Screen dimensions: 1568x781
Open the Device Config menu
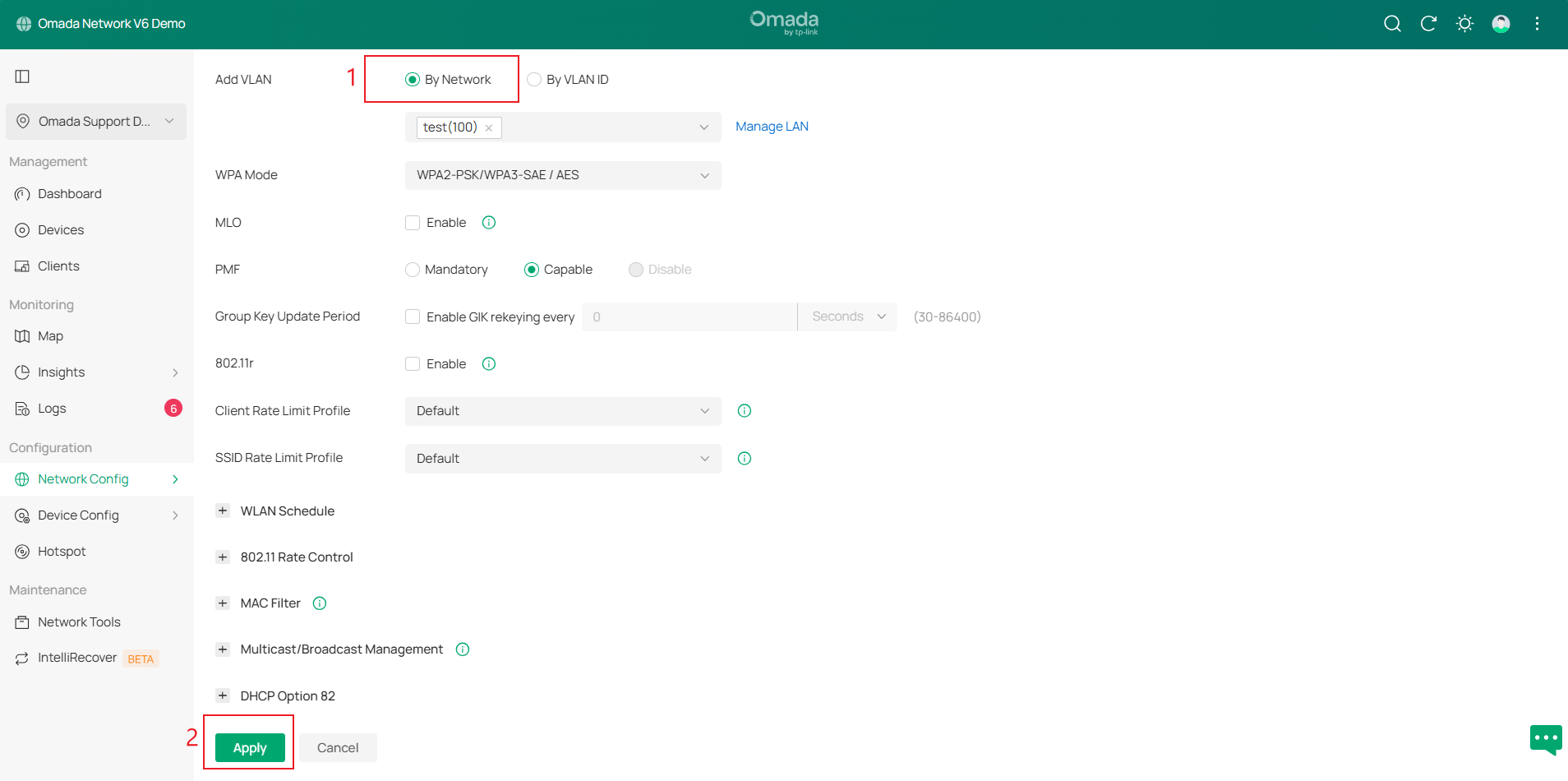pyautogui.click(x=78, y=515)
